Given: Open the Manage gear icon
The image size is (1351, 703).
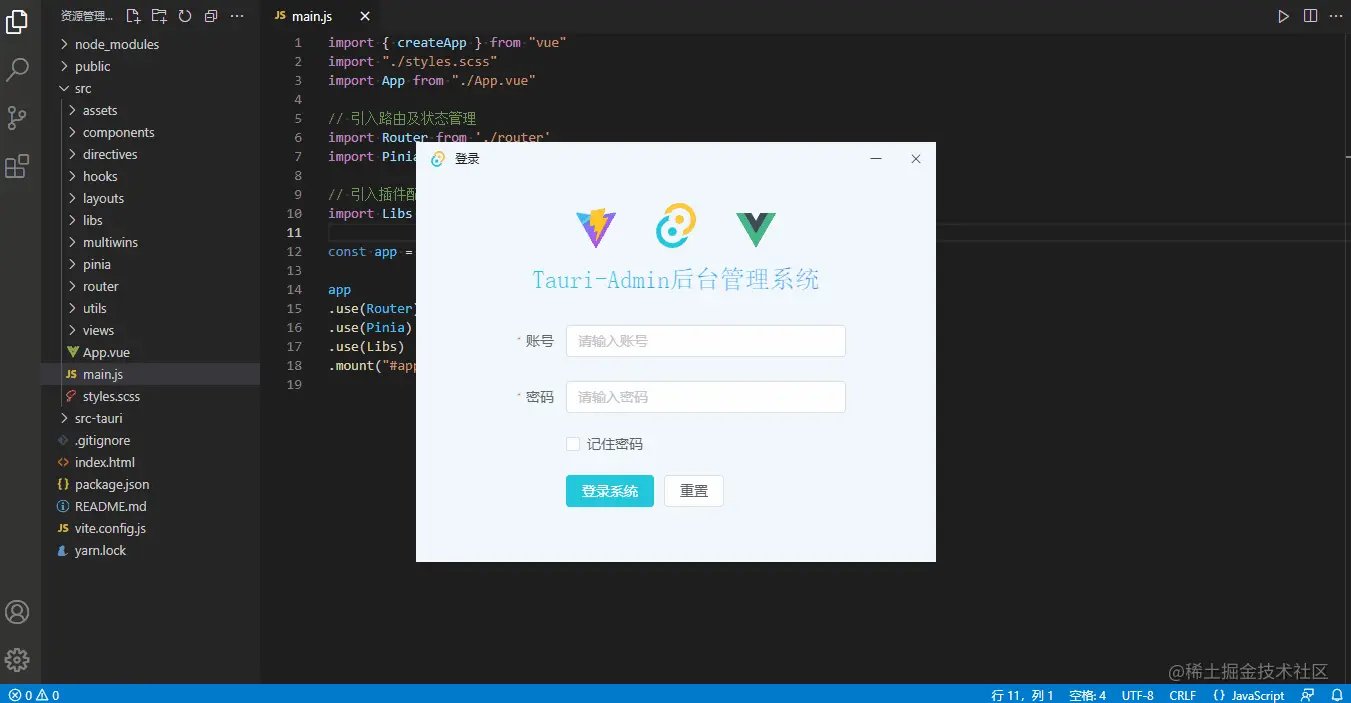Looking at the screenshot, I should (17, 660).
